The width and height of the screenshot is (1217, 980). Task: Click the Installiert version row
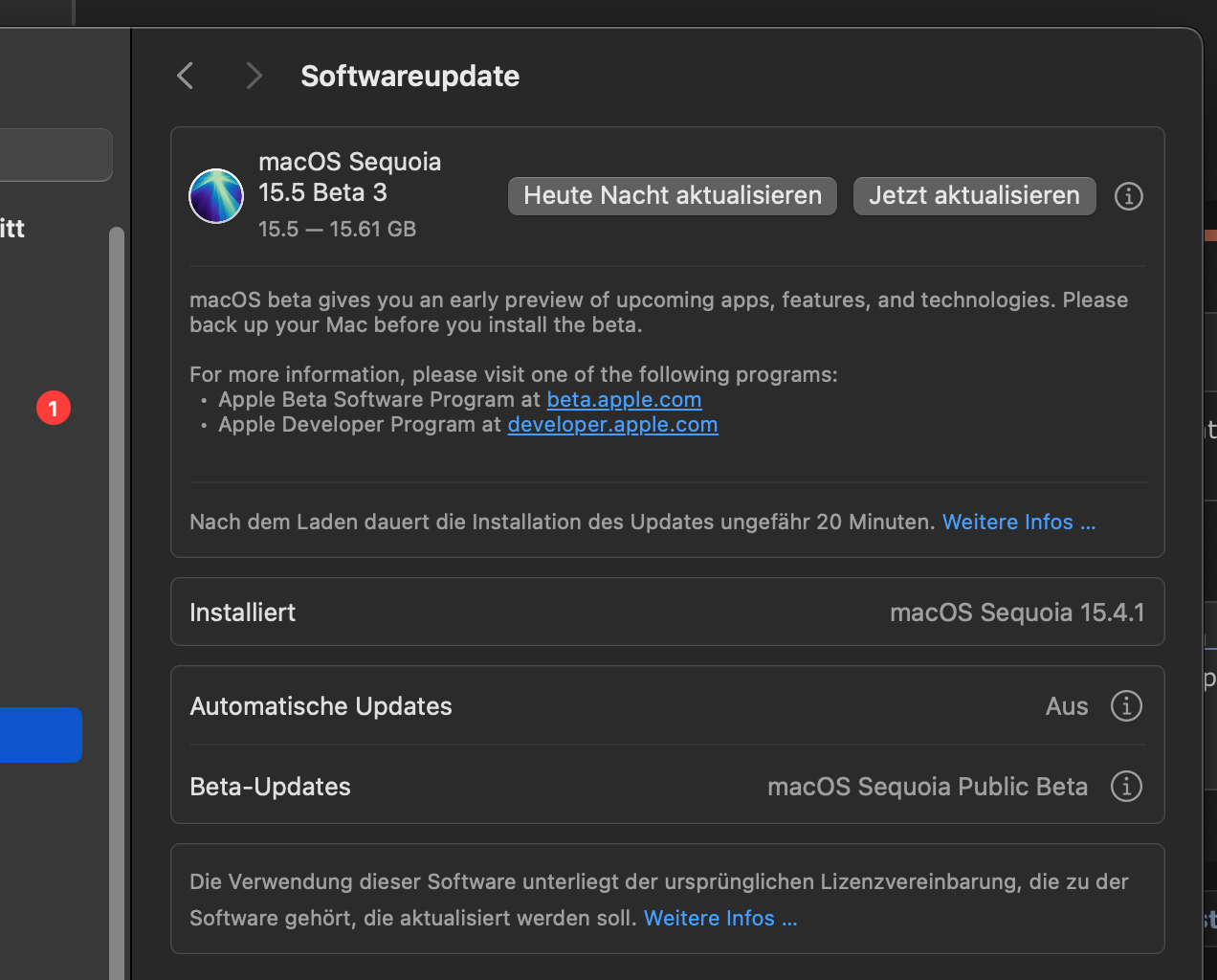[x=667, y=612]
